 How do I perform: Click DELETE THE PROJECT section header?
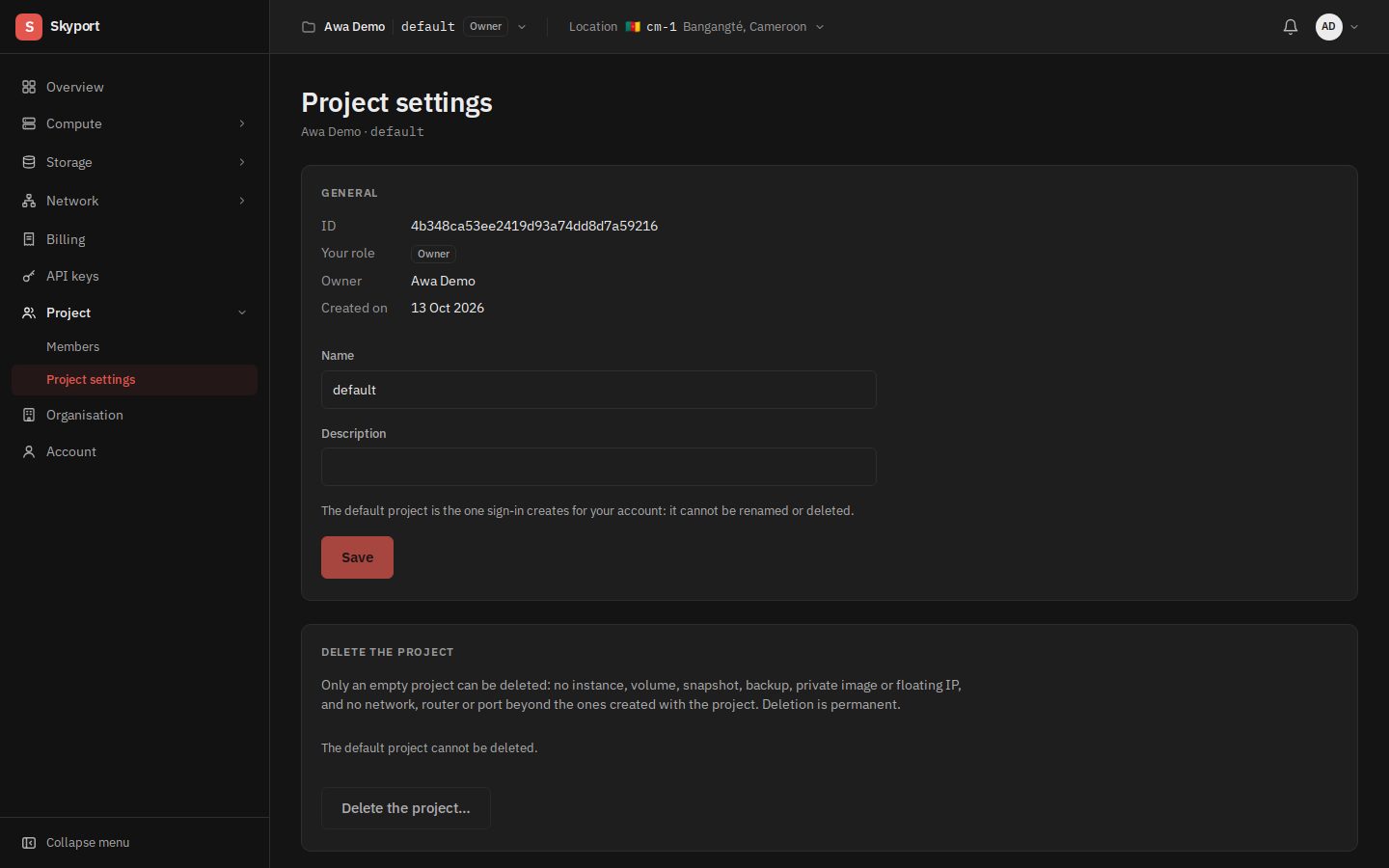coord(387,652)
